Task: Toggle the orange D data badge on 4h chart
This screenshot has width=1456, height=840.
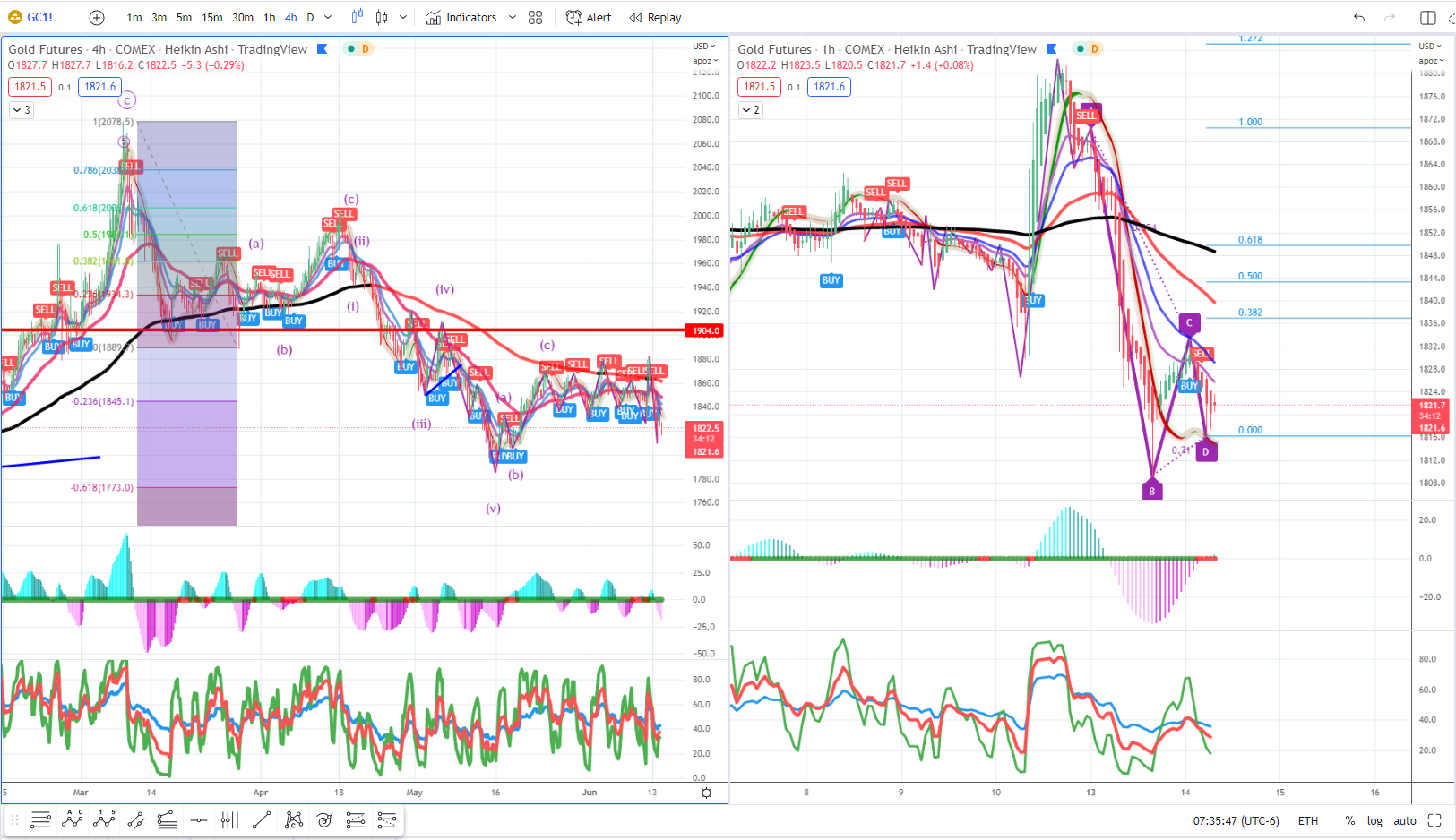Action: click(x=366, y=49)
